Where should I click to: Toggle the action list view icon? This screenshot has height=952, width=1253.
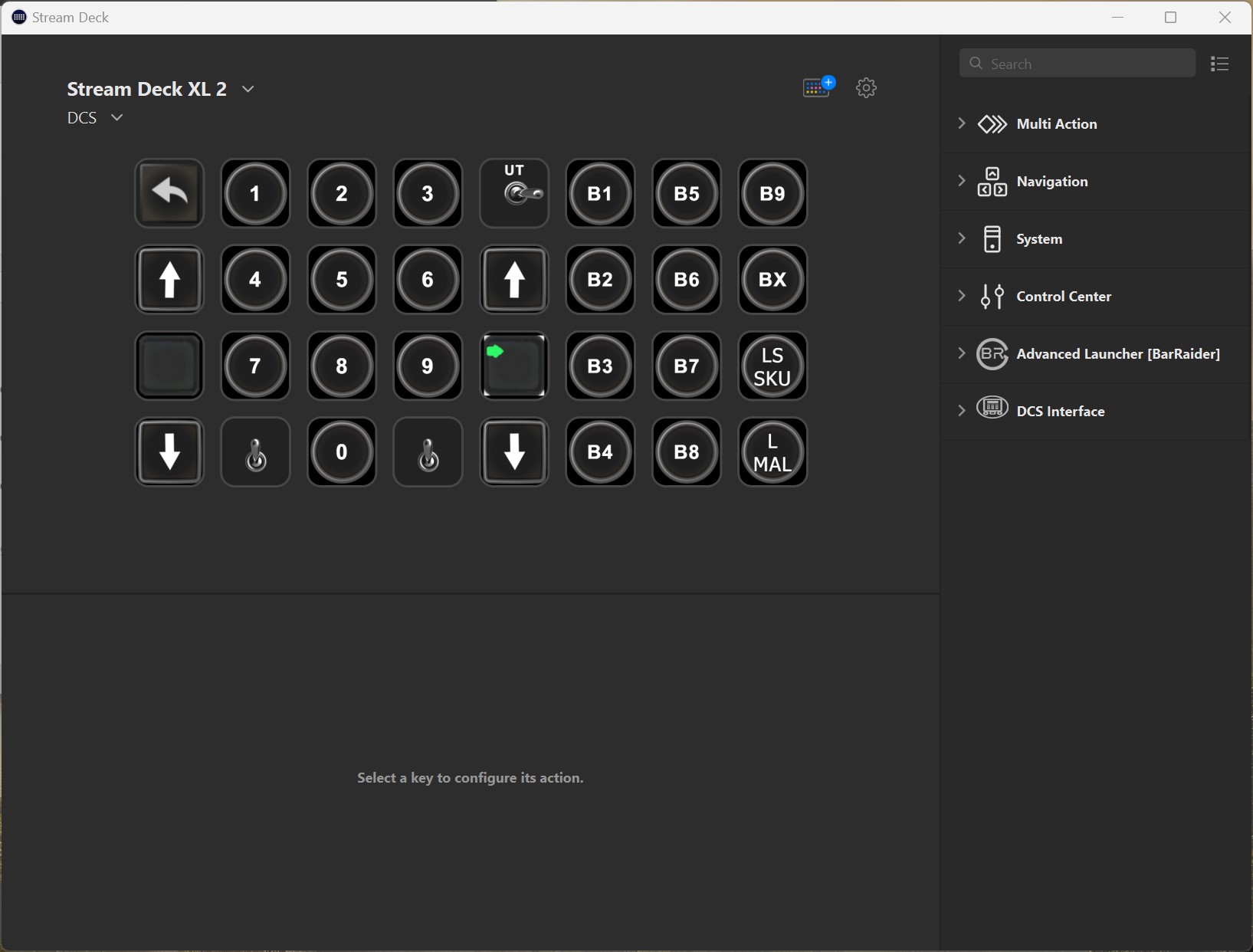pos(1219,64)
